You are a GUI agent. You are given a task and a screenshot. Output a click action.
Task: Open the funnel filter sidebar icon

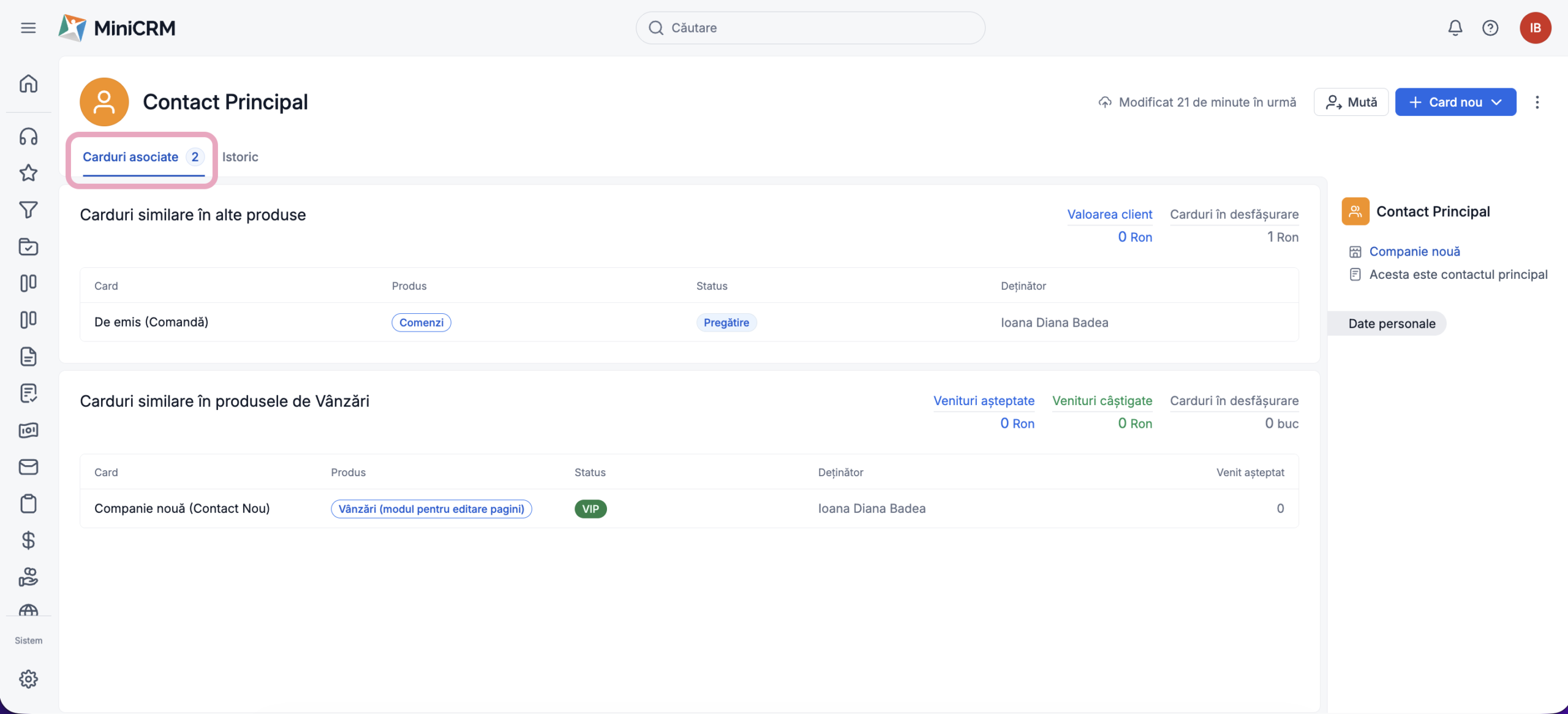click(x=28, y=210)
